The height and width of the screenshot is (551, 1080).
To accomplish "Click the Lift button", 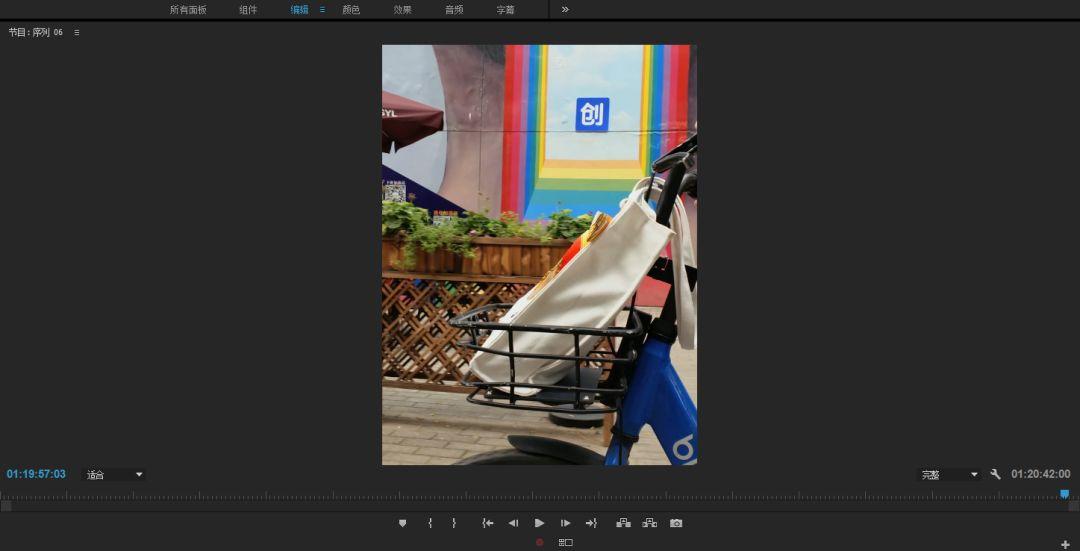I will point(623,523).
